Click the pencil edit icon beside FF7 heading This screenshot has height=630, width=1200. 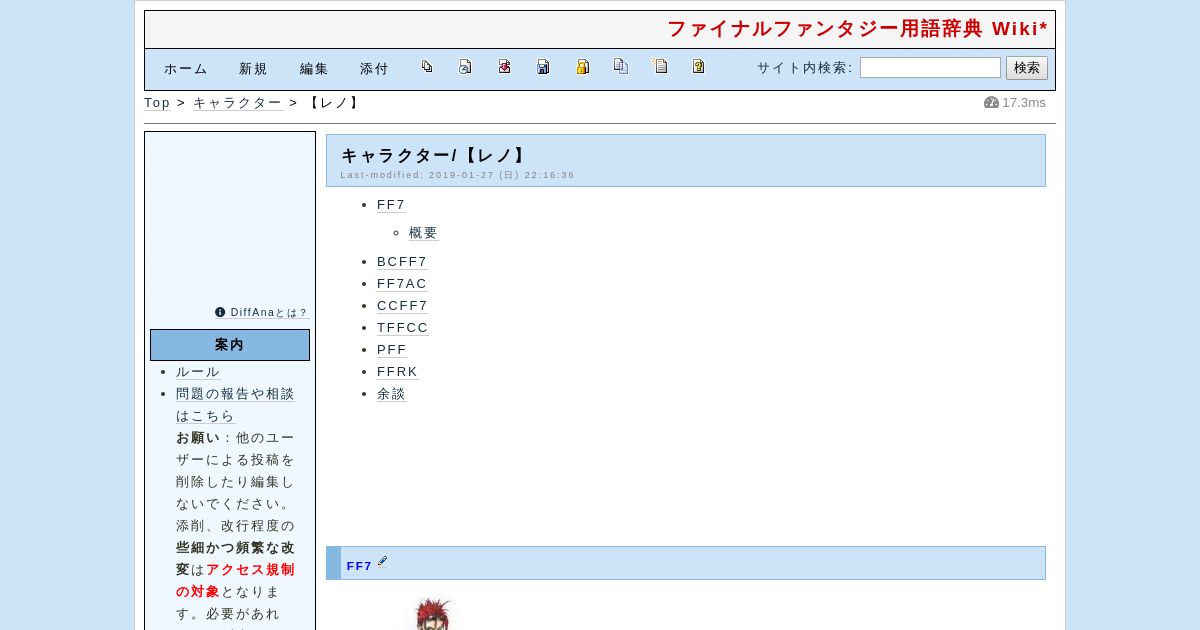382,563
